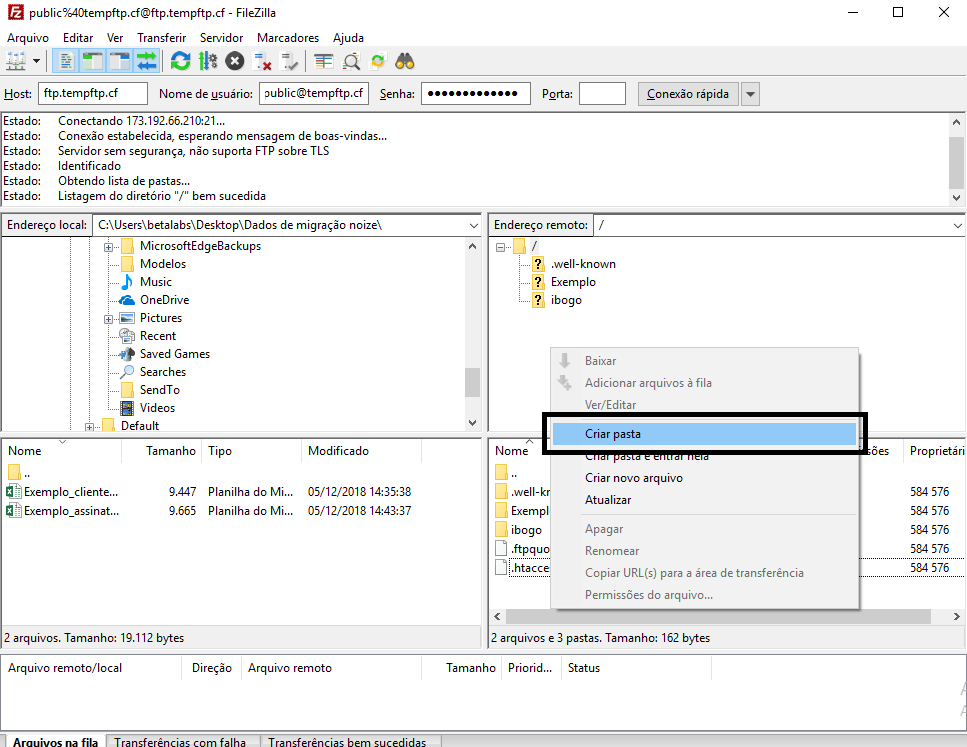Click the process queue toolbar icon

[208, 61]
